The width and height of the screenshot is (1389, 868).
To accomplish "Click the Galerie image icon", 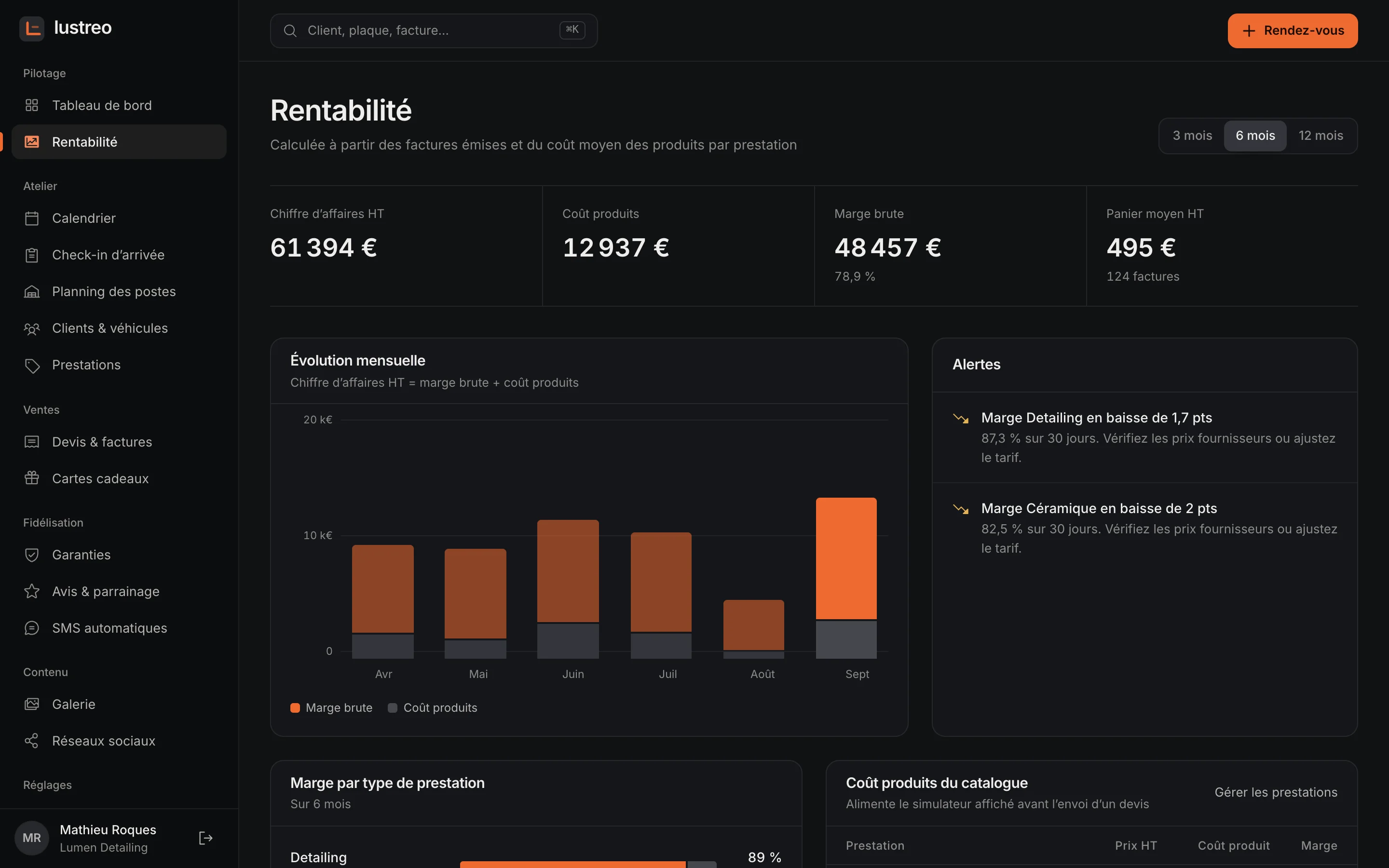I will pos(31,705).
